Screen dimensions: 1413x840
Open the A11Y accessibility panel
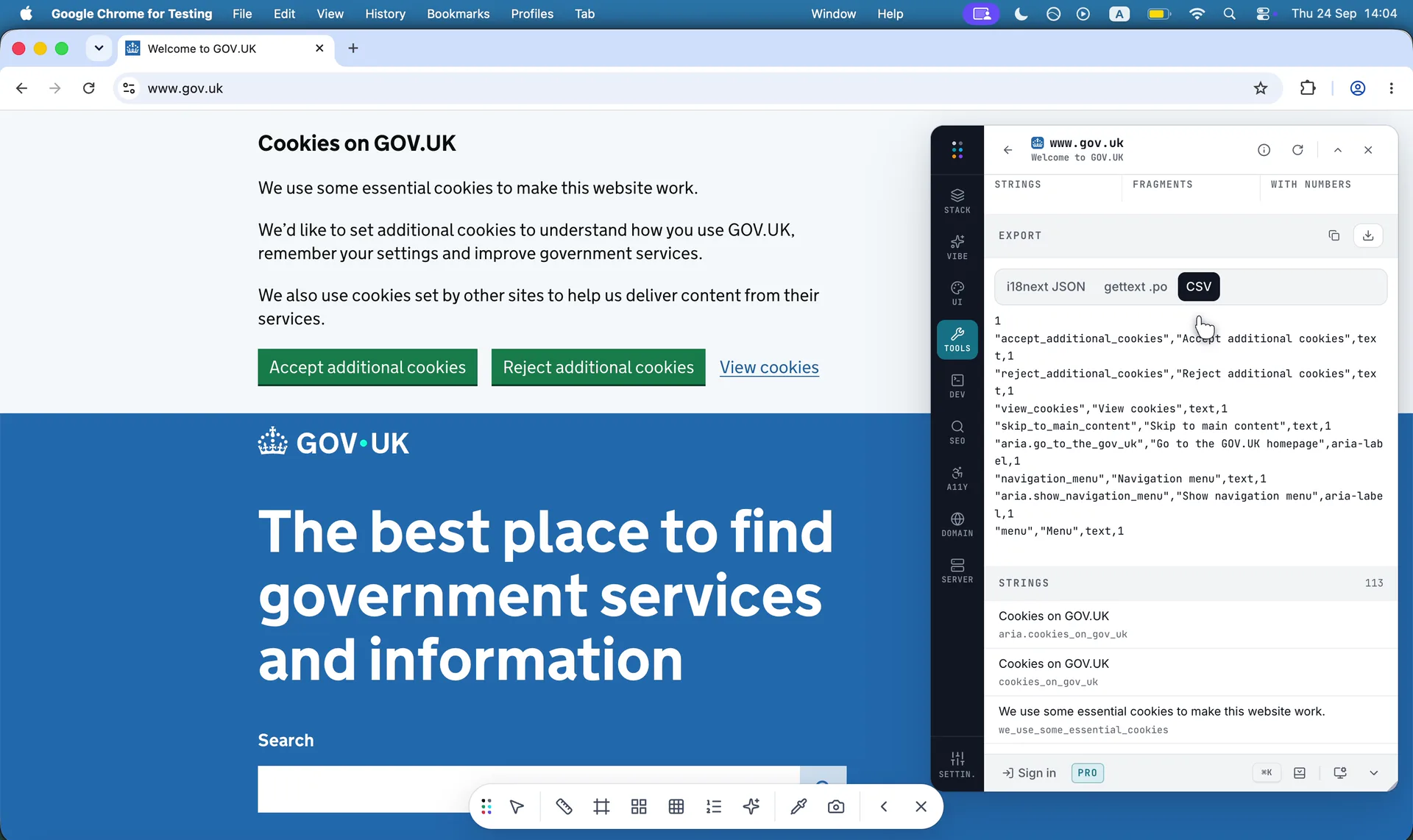957,479
